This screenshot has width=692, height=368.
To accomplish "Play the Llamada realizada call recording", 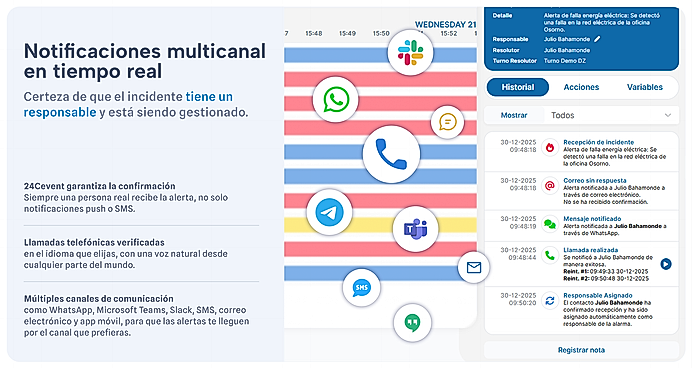I will pyautogui.click(x=666, y=264).
